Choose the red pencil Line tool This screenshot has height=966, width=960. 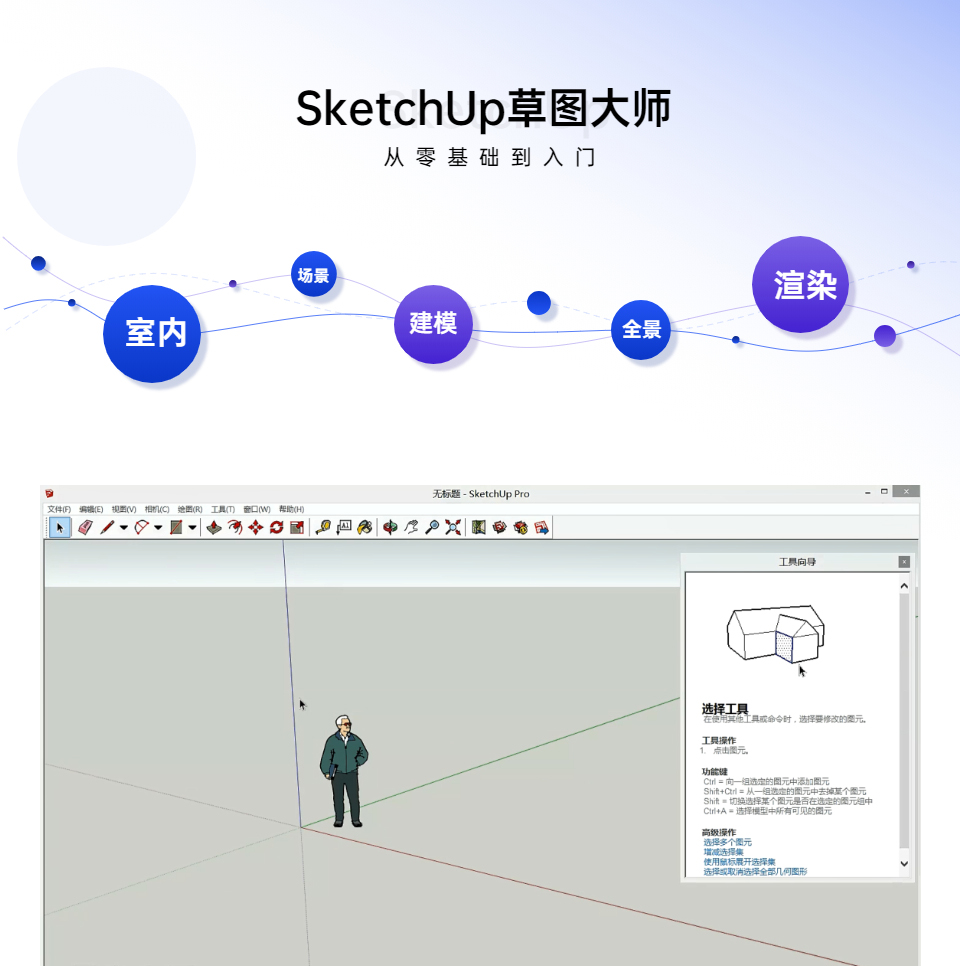(x=107, y=527)
